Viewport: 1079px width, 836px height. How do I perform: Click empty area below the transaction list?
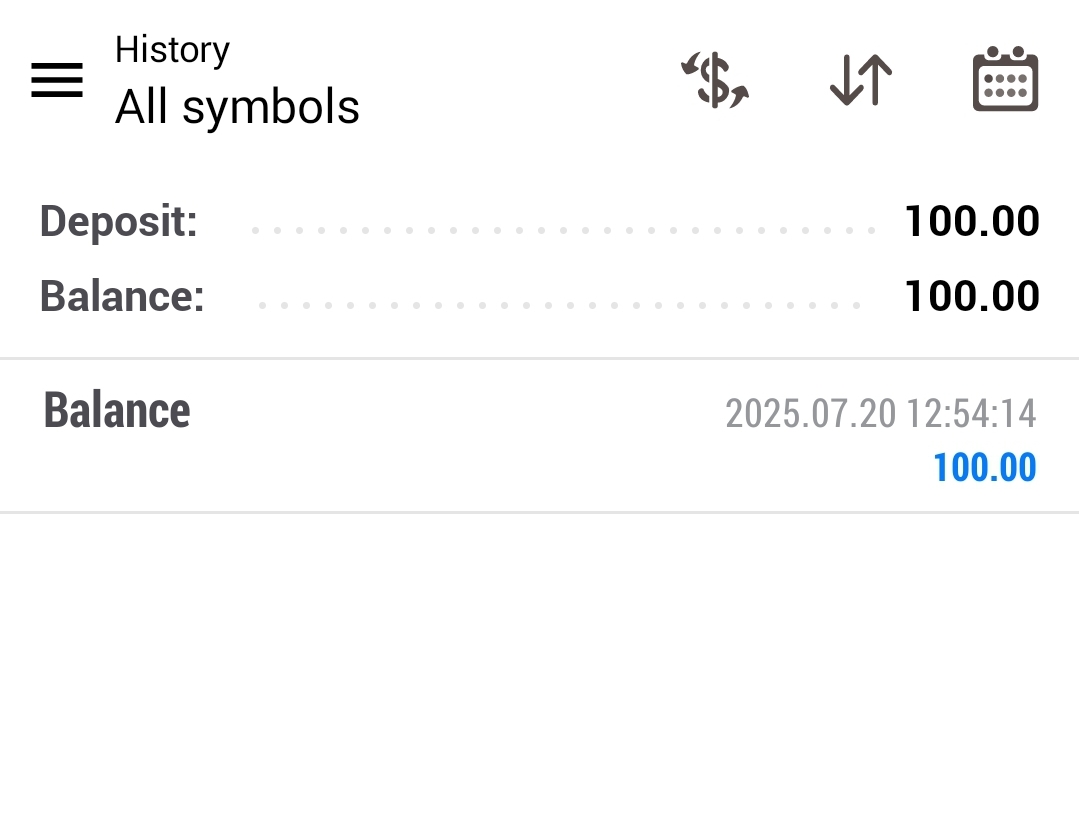pos(540,680)
